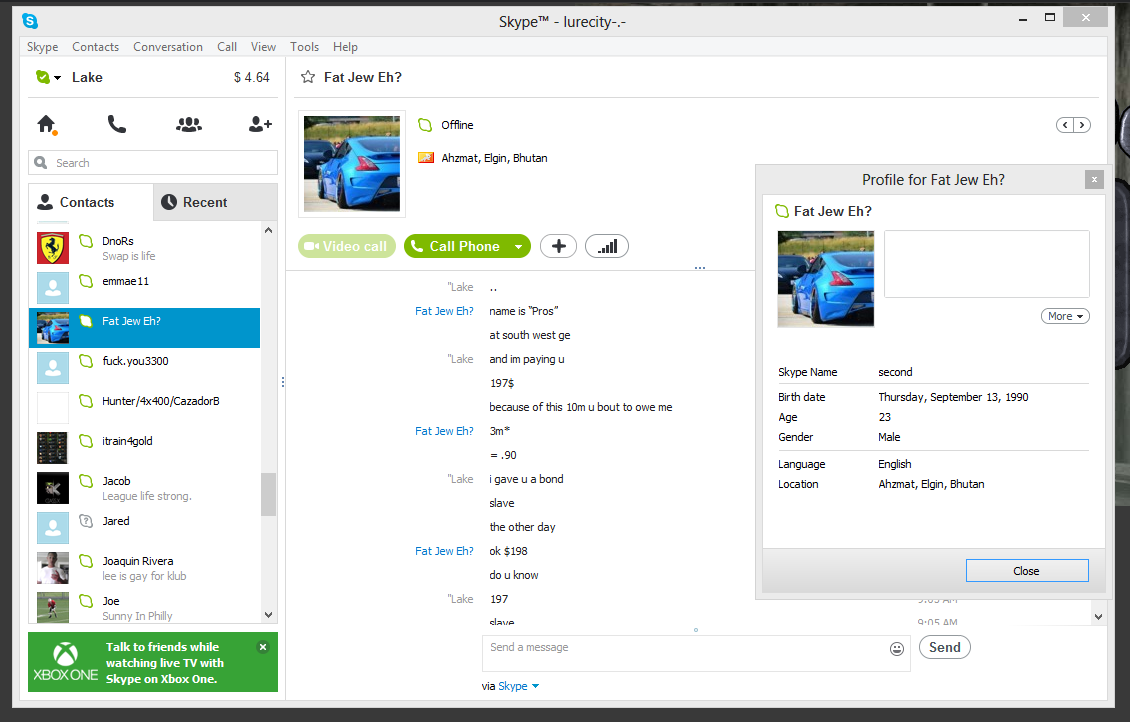Click the Xbox One logo in ad

point(66,662)
